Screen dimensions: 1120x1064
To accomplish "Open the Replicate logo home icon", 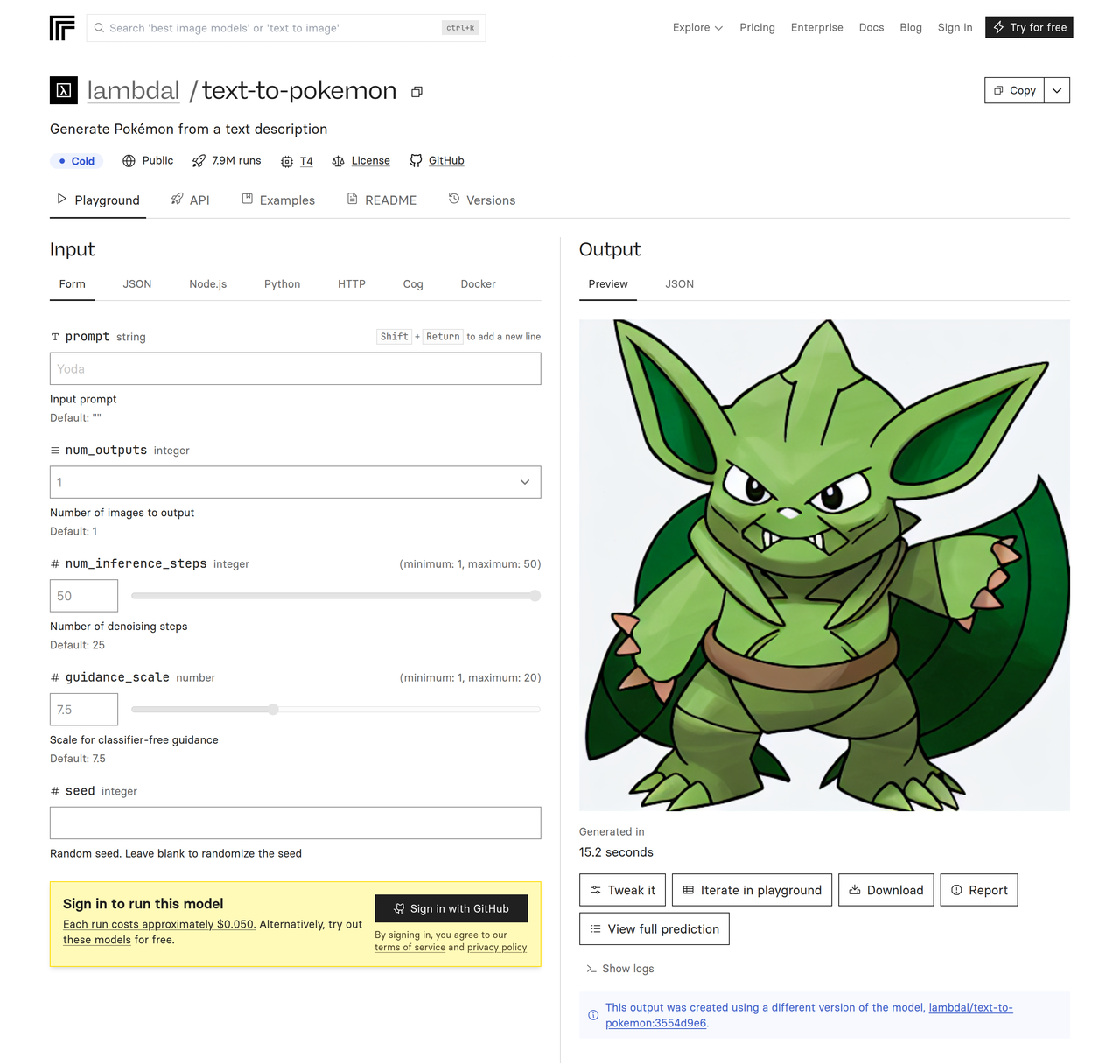I will tap(62, 28).
